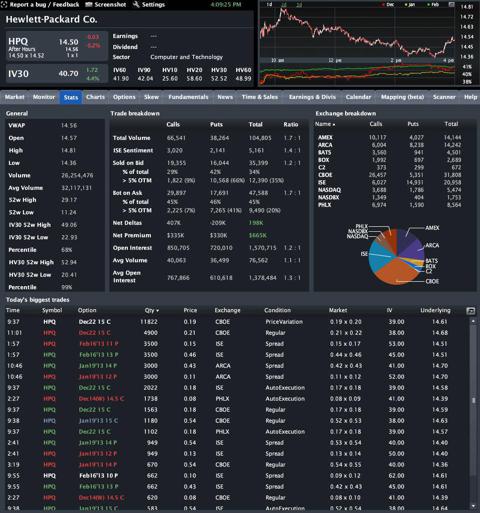Select the Feb16'13 10 P trade row

point(237,476)
